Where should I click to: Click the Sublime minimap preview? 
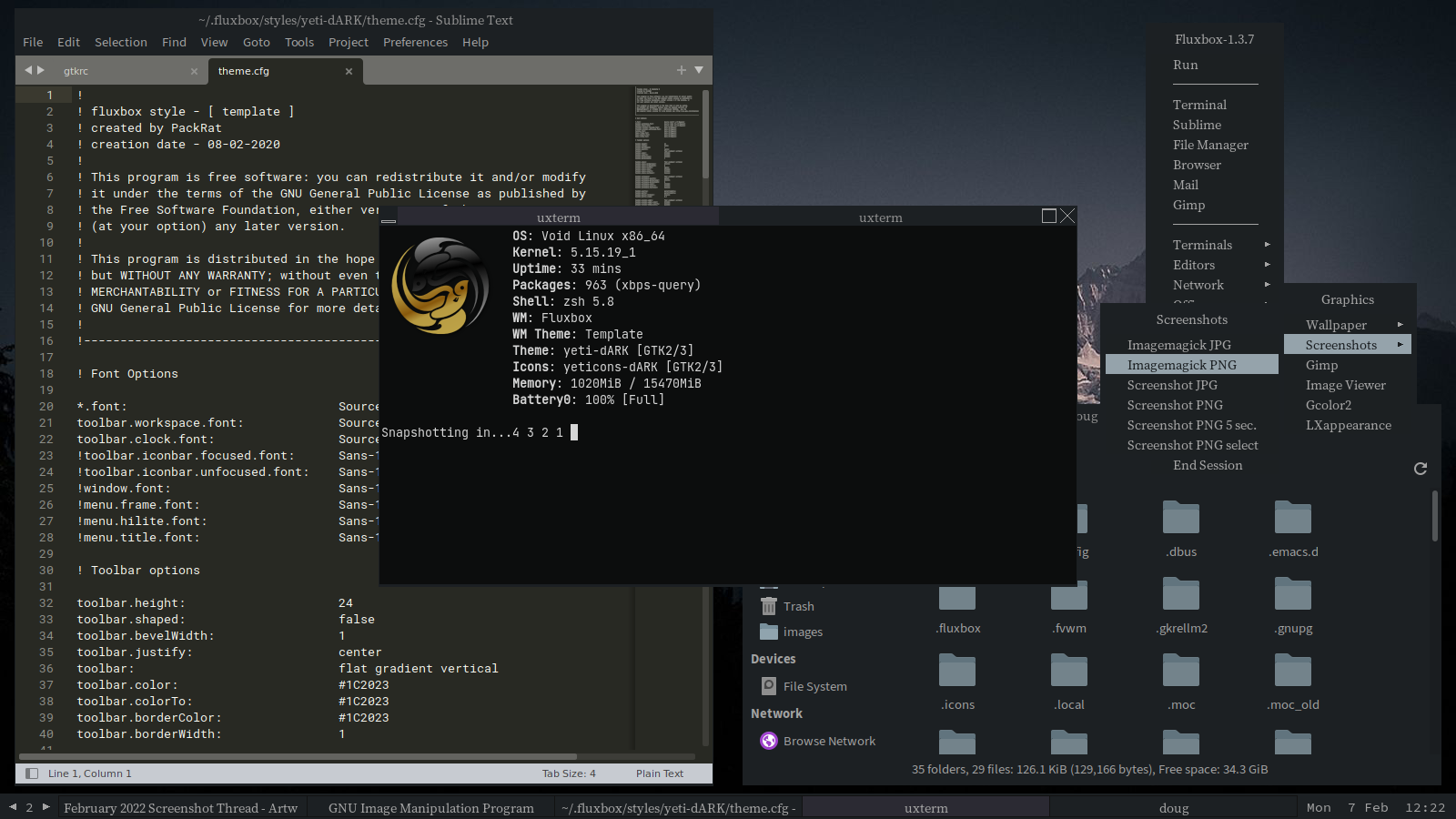pos(666,146)
